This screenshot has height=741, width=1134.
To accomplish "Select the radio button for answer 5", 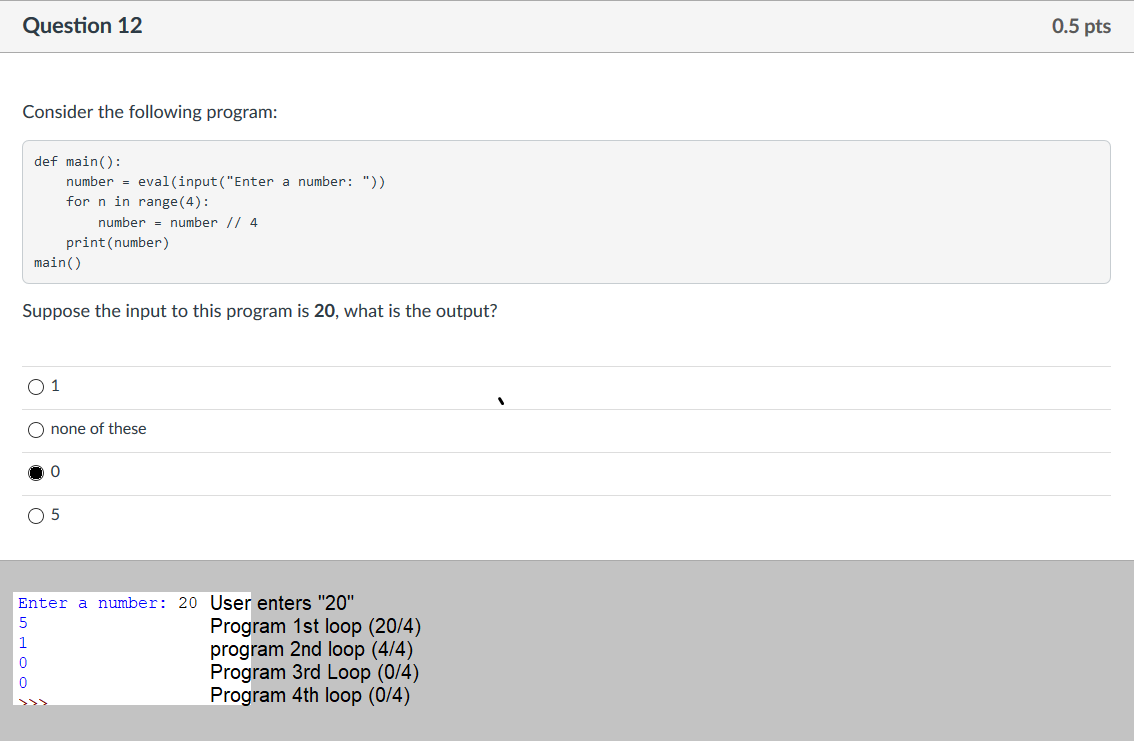I will click(36, 516).
